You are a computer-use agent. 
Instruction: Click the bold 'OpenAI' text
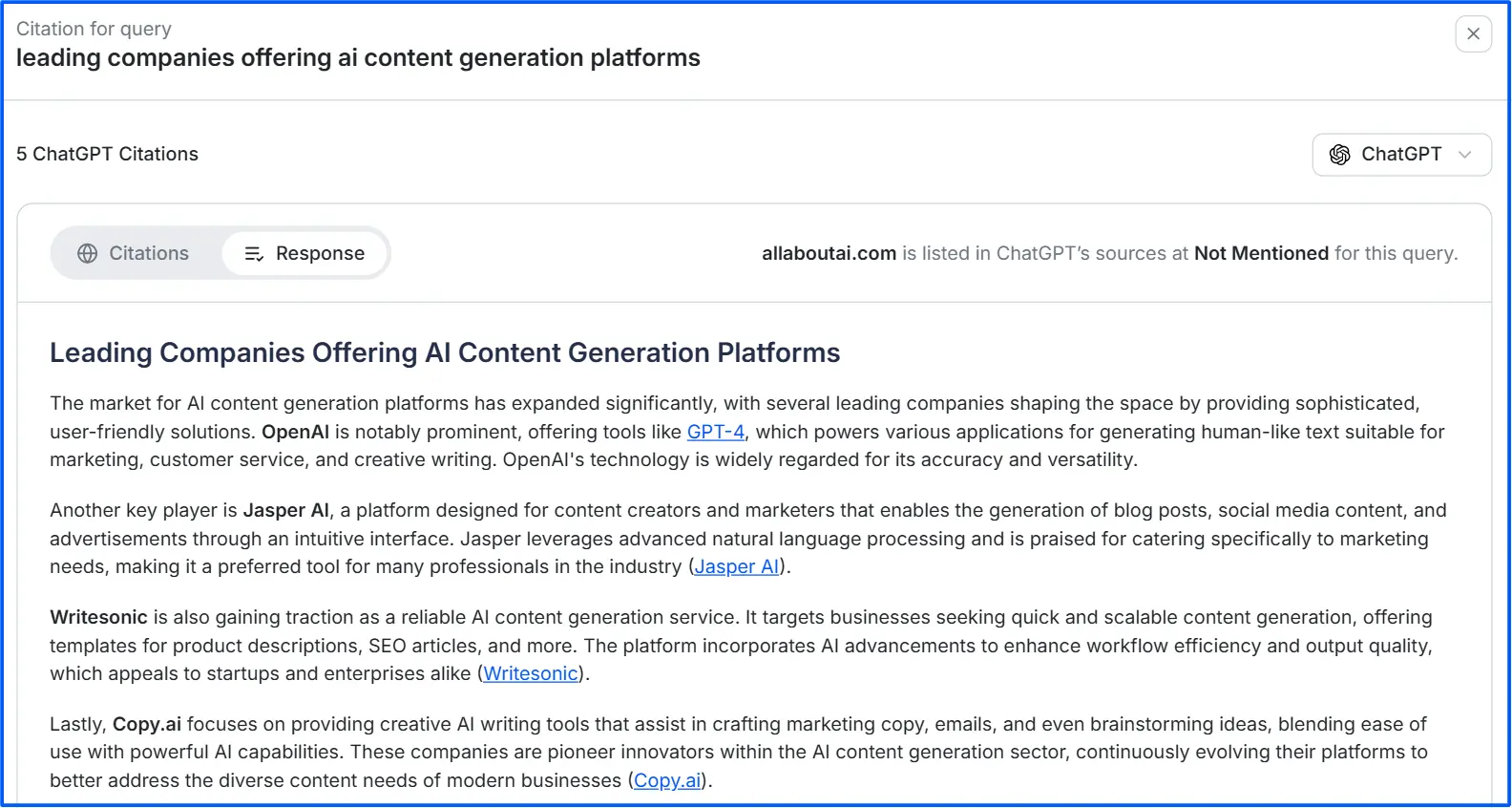point(295,432)
